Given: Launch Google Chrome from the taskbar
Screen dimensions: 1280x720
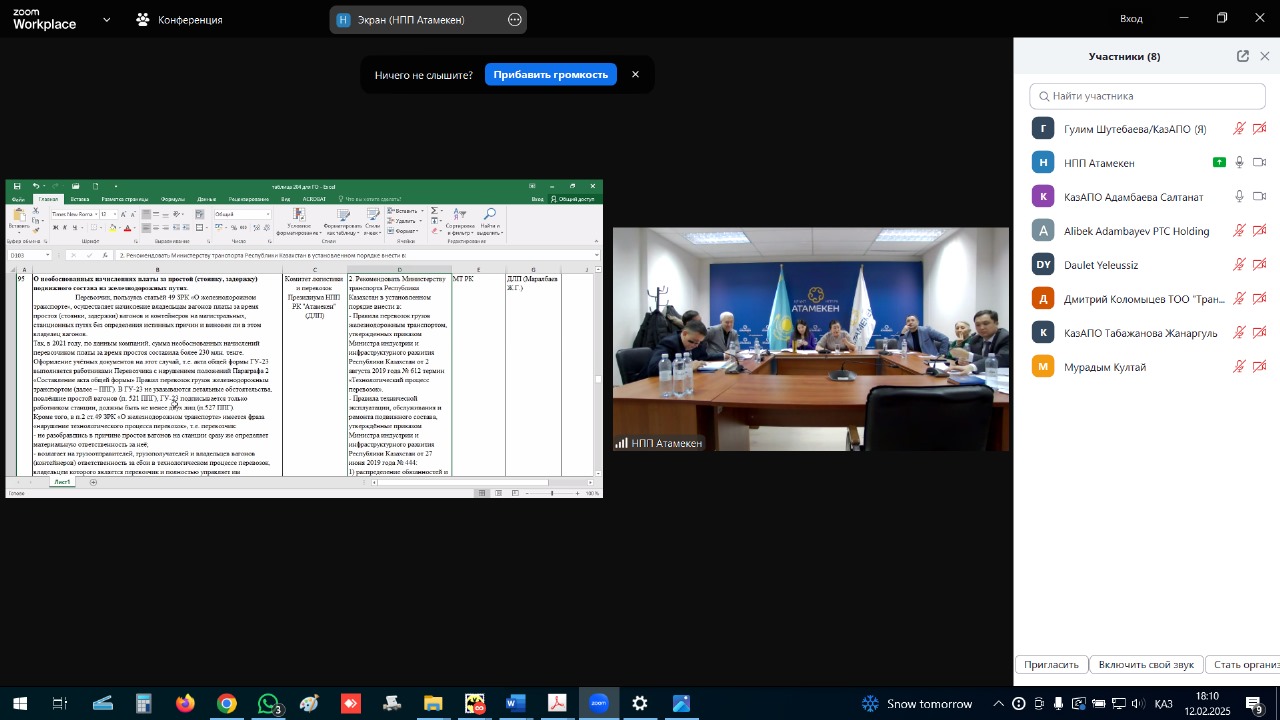Looking at the screenshot, I should tap(227, 704).
